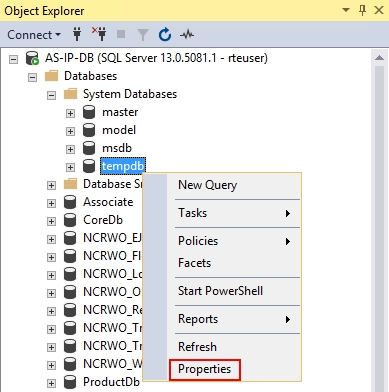Click the Refresh toolbar icon
This screenshot has width=389, height=392.
(165, 35)
